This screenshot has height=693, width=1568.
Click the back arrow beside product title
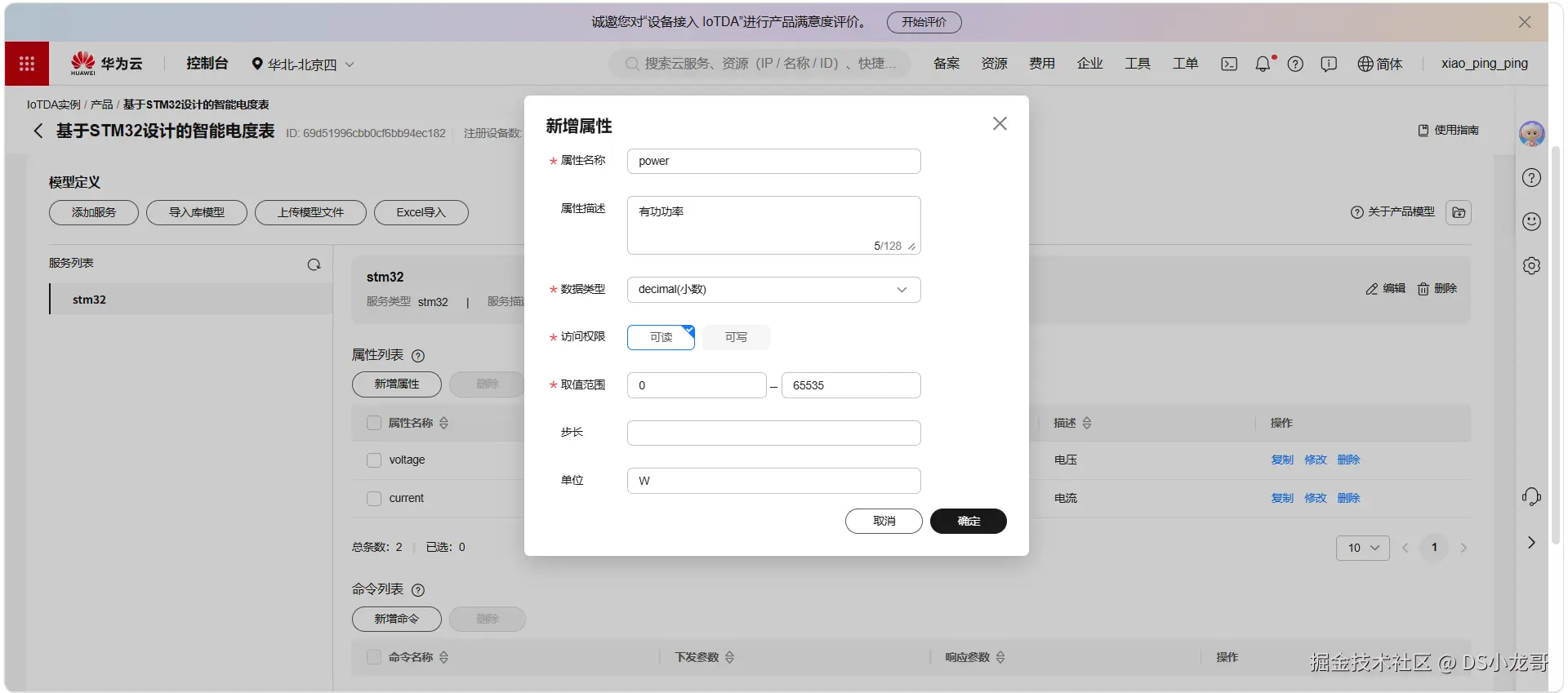click(38, 131)
